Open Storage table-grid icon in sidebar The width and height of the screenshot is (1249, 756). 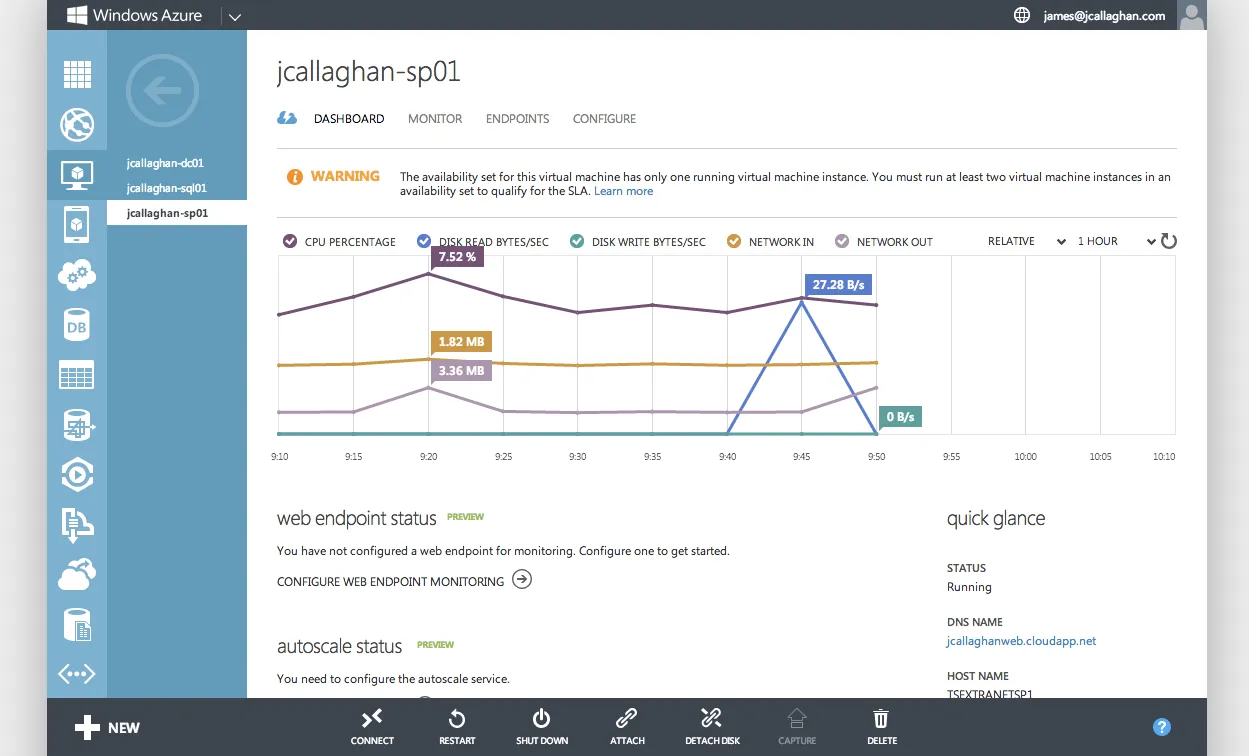(77, 375)
